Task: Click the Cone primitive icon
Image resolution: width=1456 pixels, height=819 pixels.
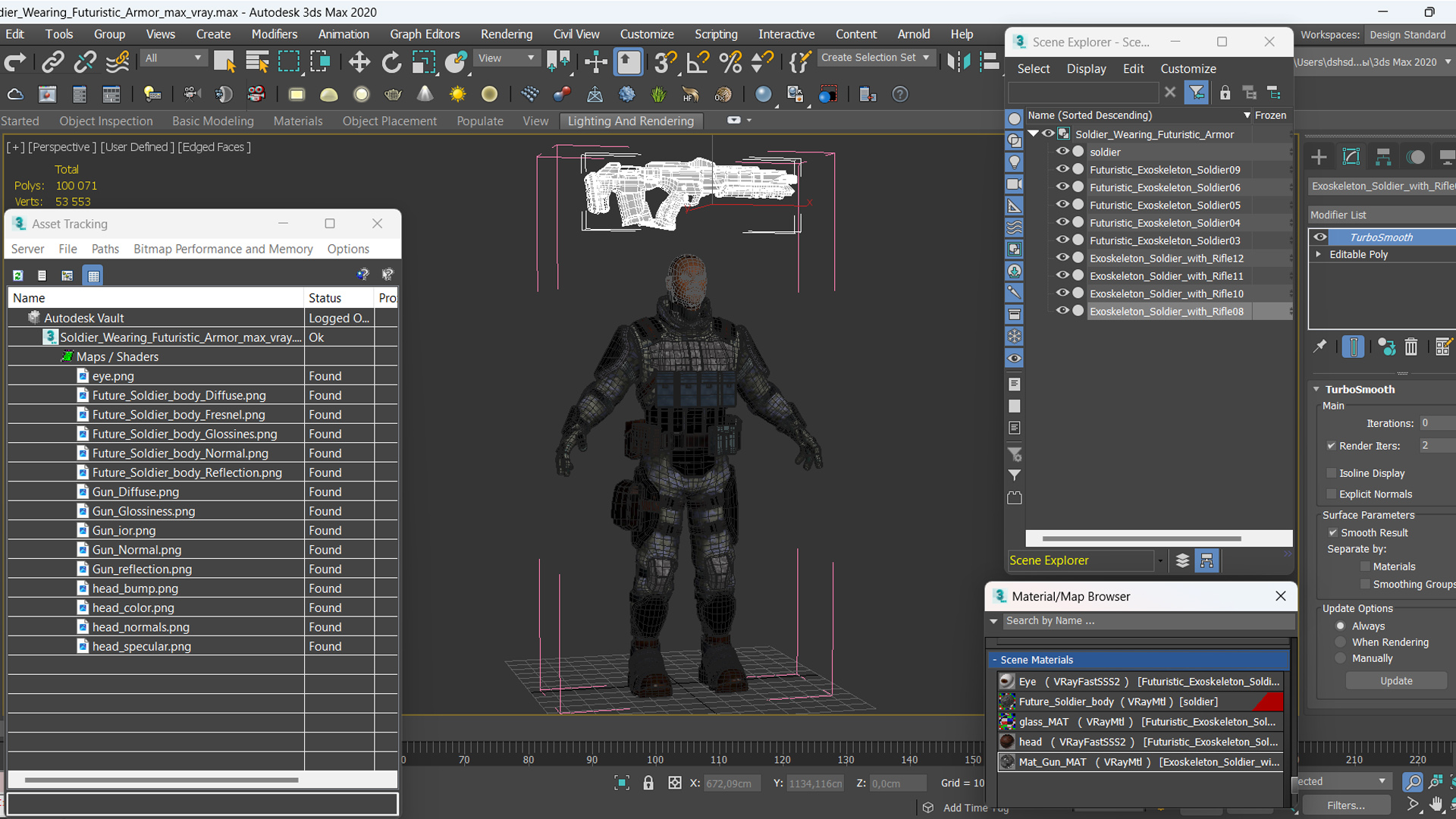Action: pyautogui.click(x=425, y=94)
